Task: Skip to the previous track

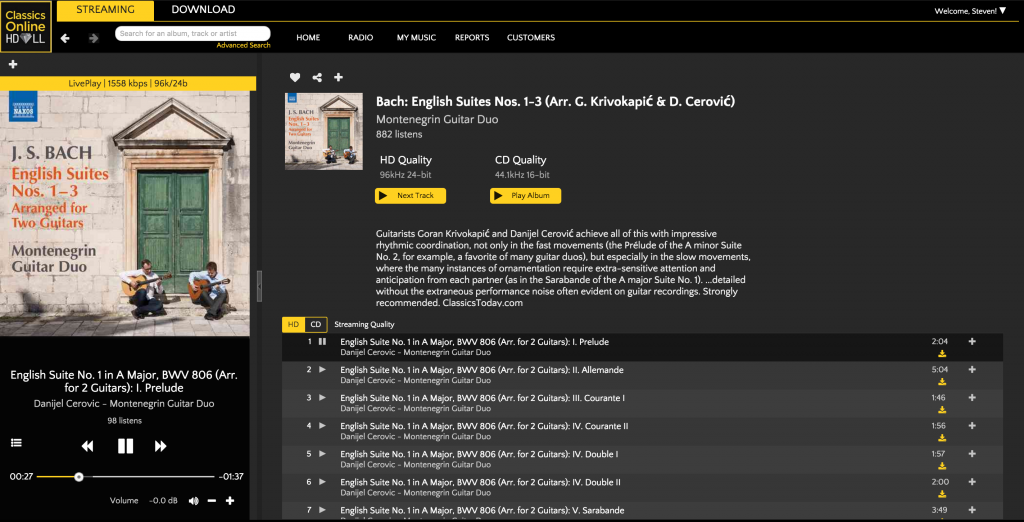Action: 88,446
